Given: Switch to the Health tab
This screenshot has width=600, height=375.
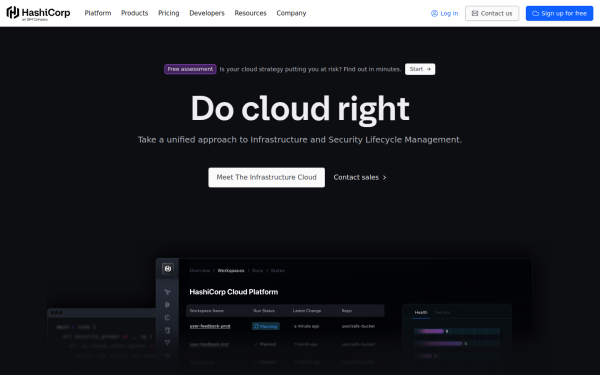Looking at the screenshot, I should click(421, 313).
